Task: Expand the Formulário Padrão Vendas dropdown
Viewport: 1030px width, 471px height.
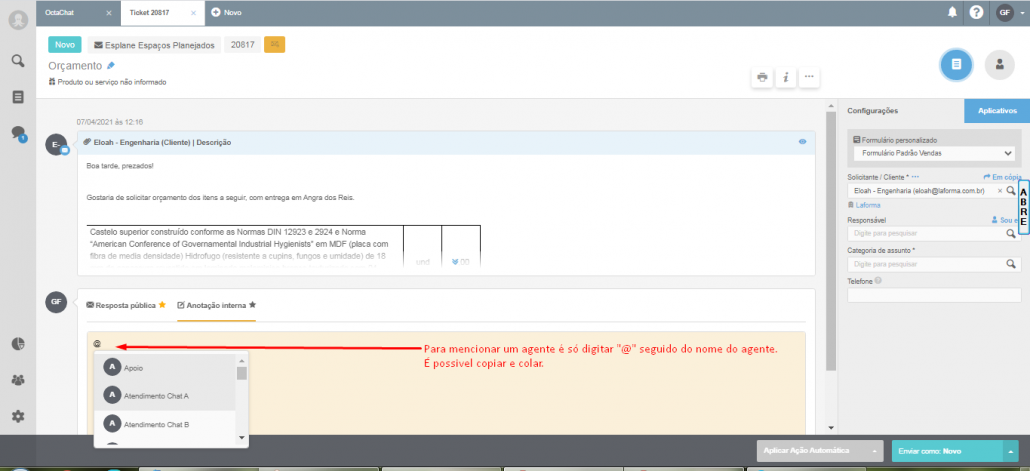Action: pyautogui.click(x=1007, y=153)
